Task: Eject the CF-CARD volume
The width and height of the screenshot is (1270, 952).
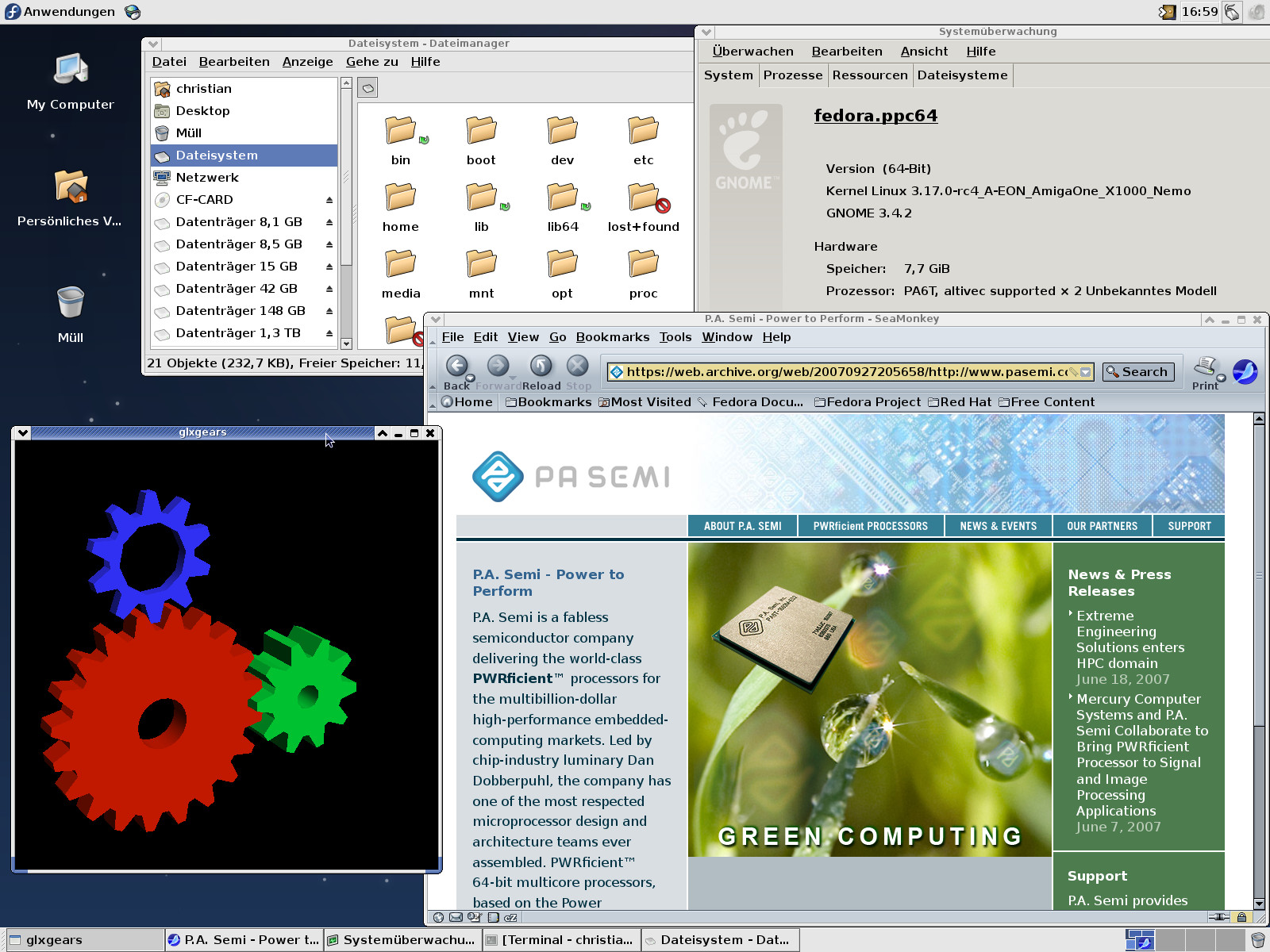Action: click(329, 200)
